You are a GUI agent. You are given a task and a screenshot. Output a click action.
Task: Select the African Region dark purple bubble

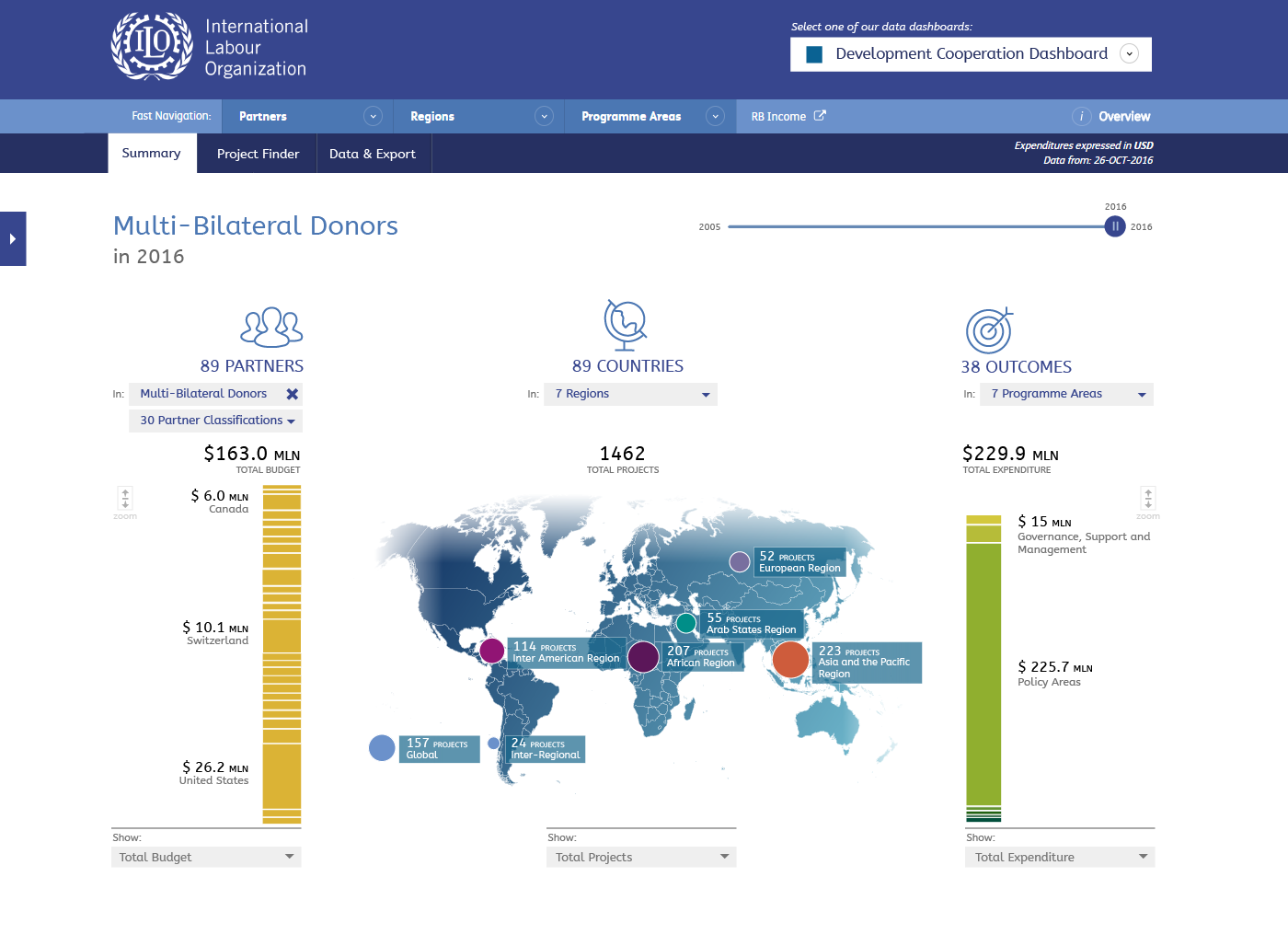coord(644,657)
